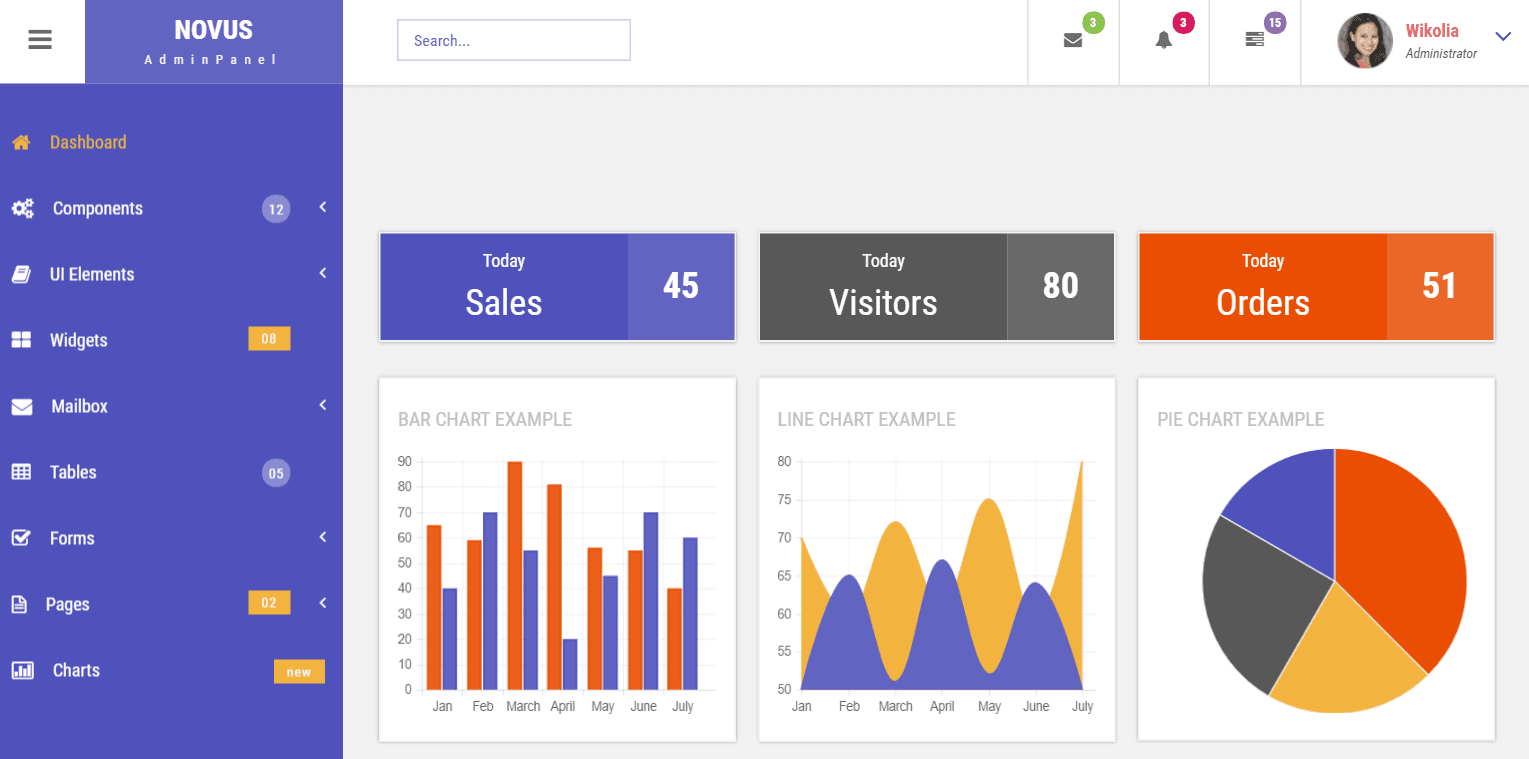Click the NOVUS AdminPanel logo
This screenshot has width=1529, height=759.
[x=213, y=42]
